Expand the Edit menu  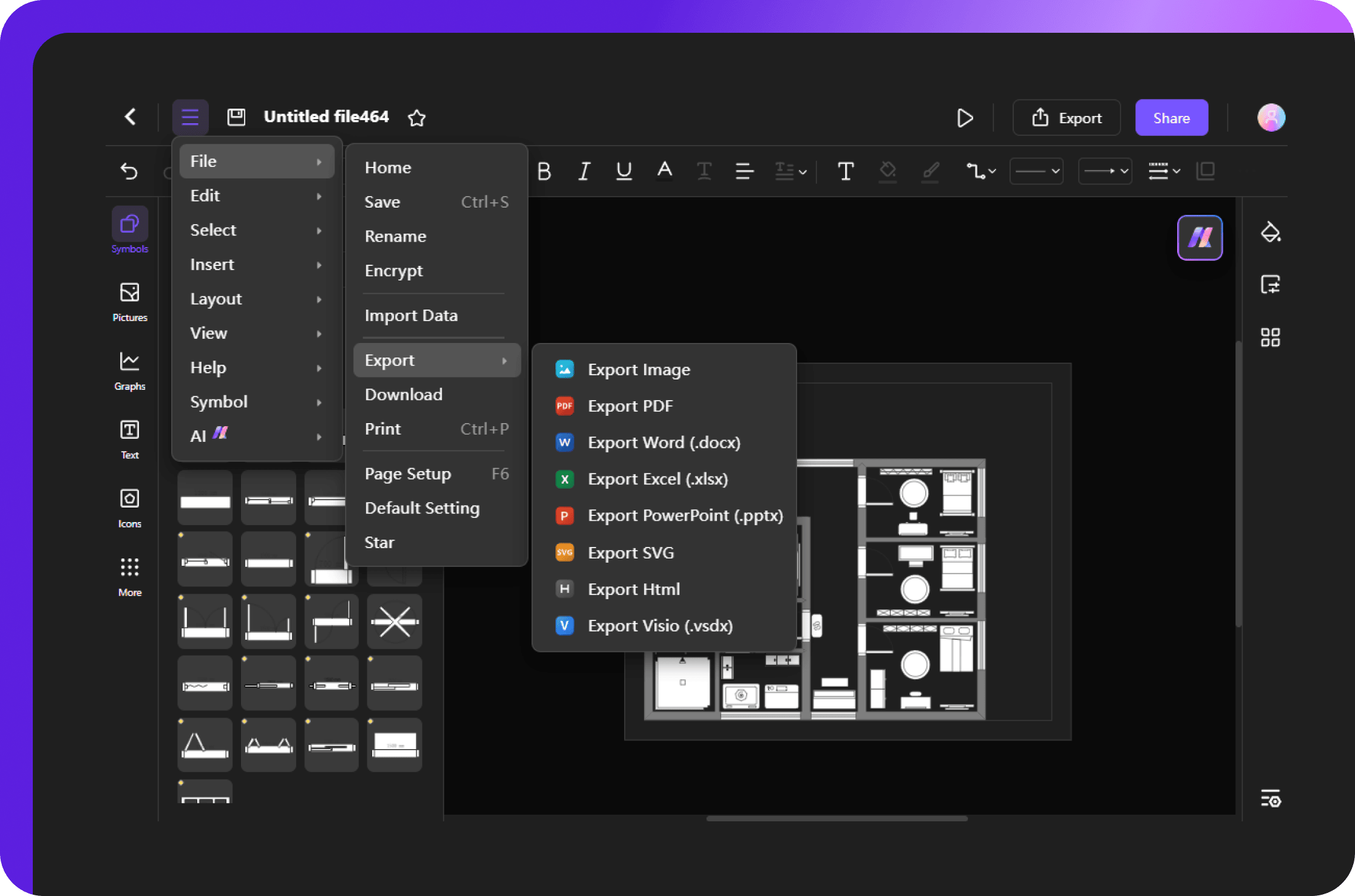[257, 195]
